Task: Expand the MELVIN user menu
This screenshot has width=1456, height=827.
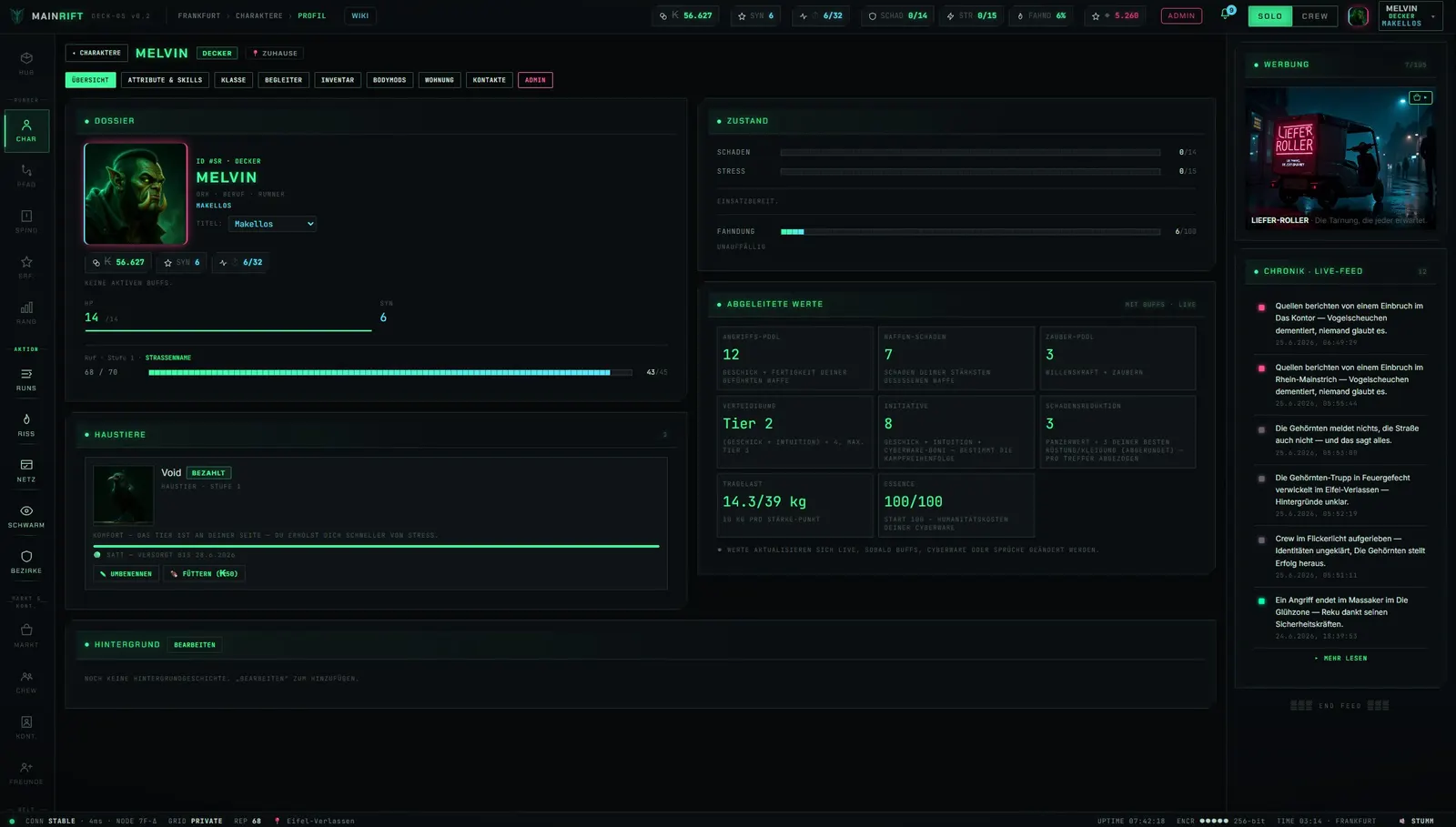Action: 1410,15
